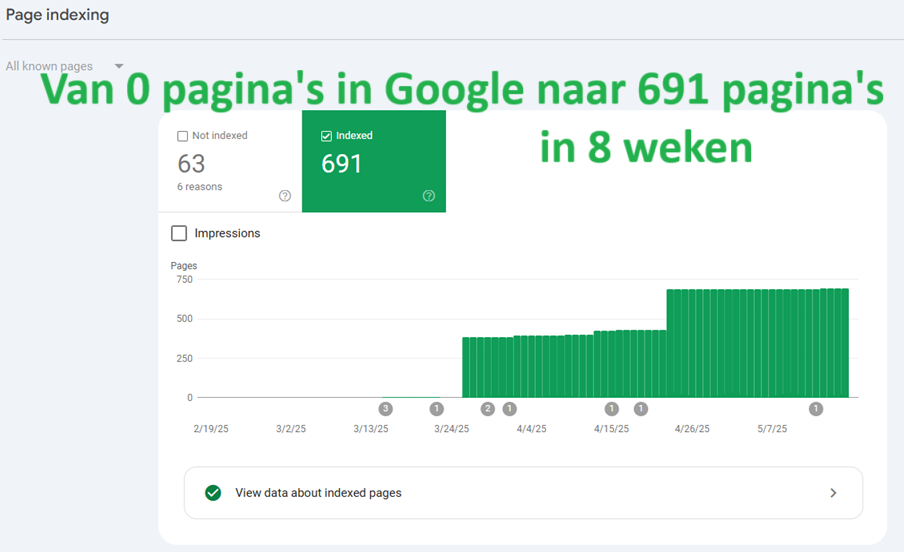Click help icon in Not indexed card
Screen dimensions: 904x552
click(x=285, y=196)
